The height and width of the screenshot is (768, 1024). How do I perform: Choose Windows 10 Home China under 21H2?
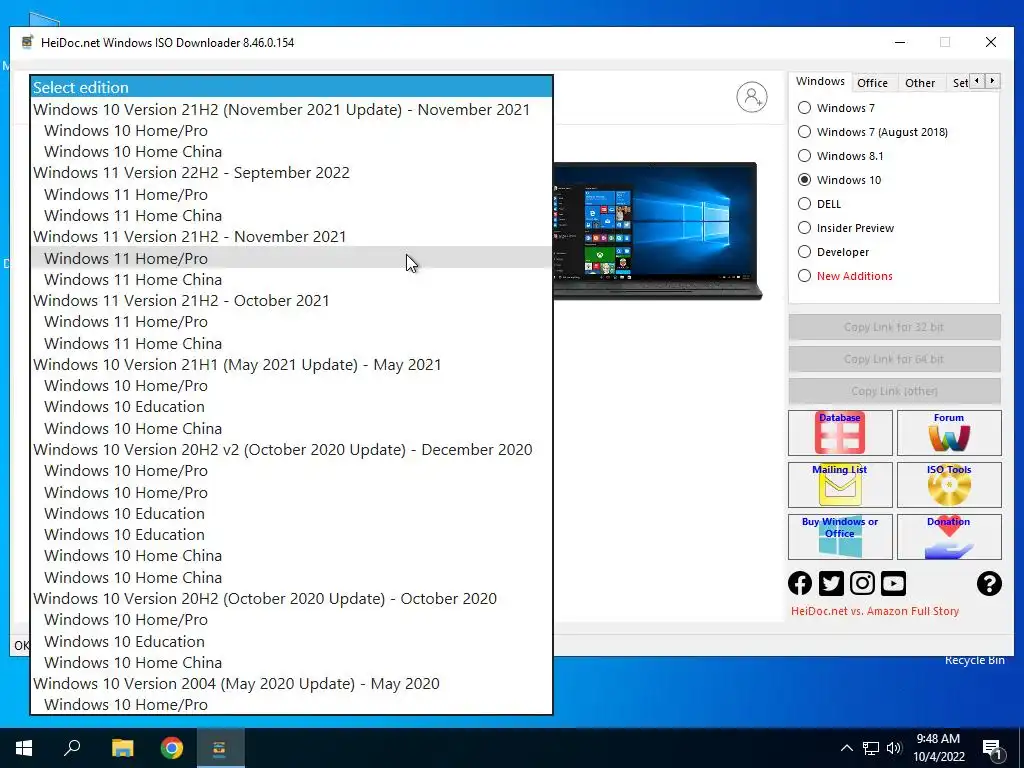[291, 152]
